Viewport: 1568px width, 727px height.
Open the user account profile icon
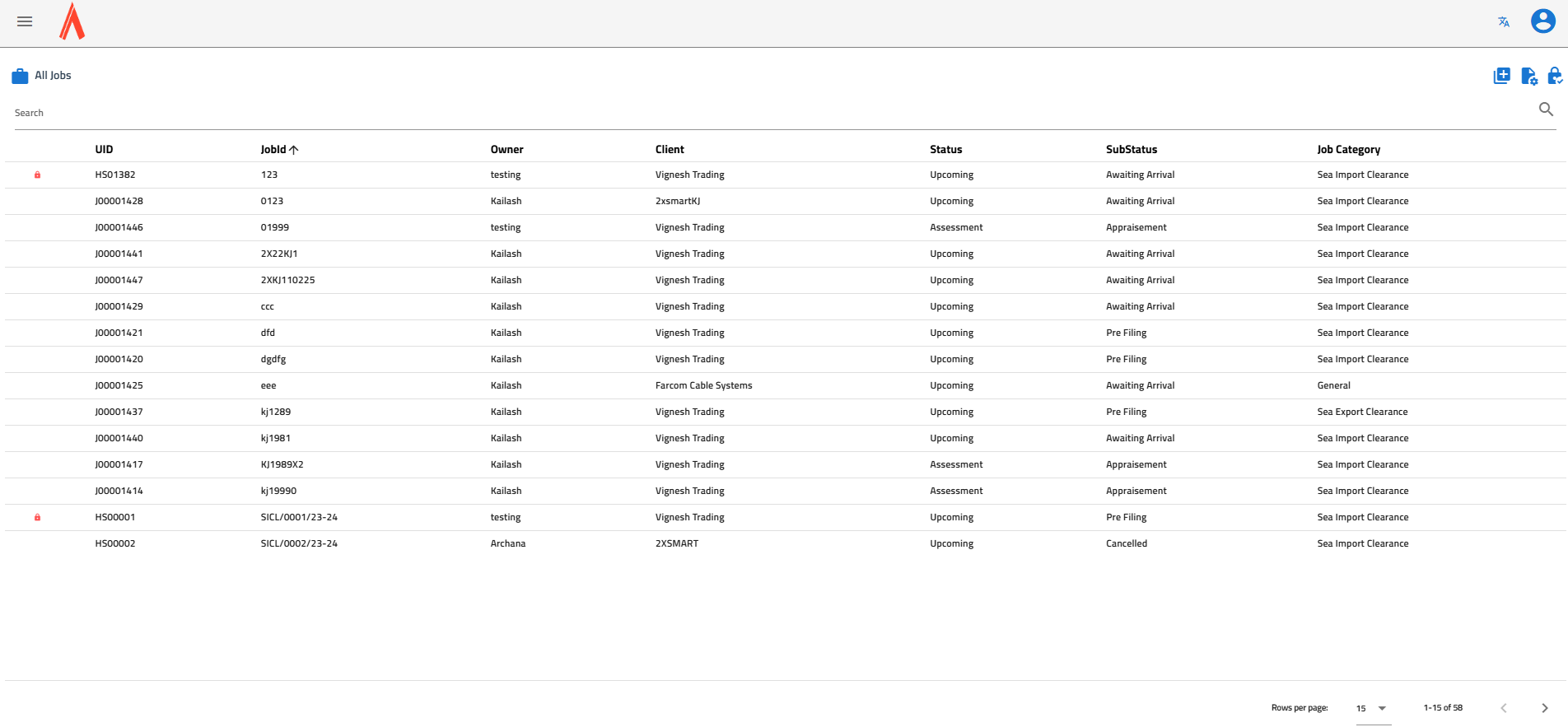tap(1542, 21)
